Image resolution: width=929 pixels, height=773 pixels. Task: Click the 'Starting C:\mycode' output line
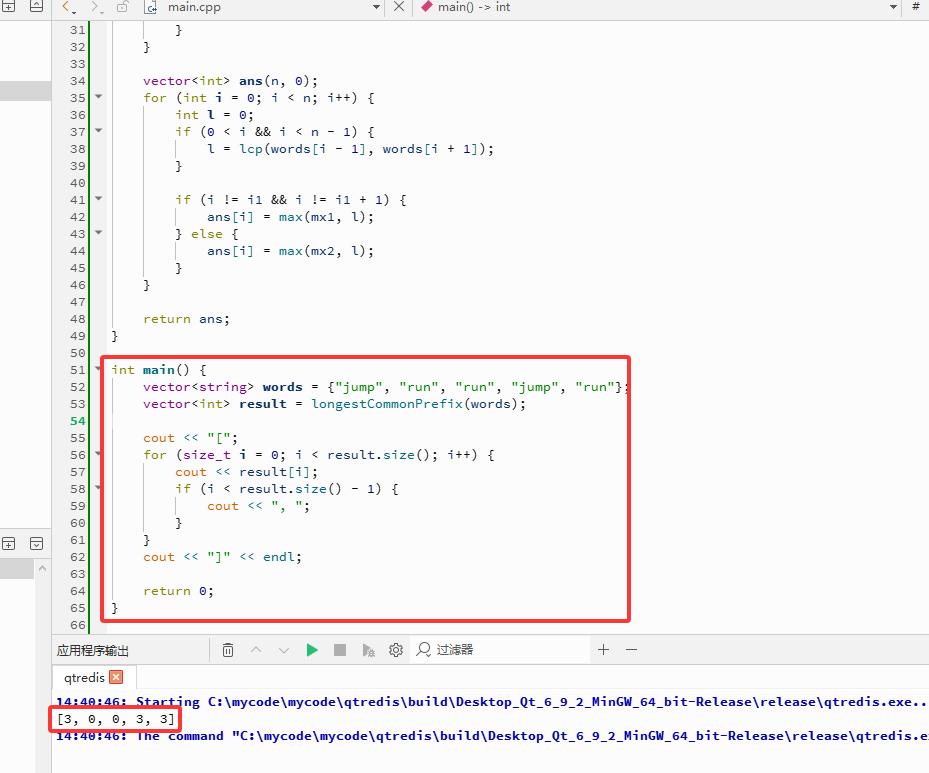[x=492, y=702]
